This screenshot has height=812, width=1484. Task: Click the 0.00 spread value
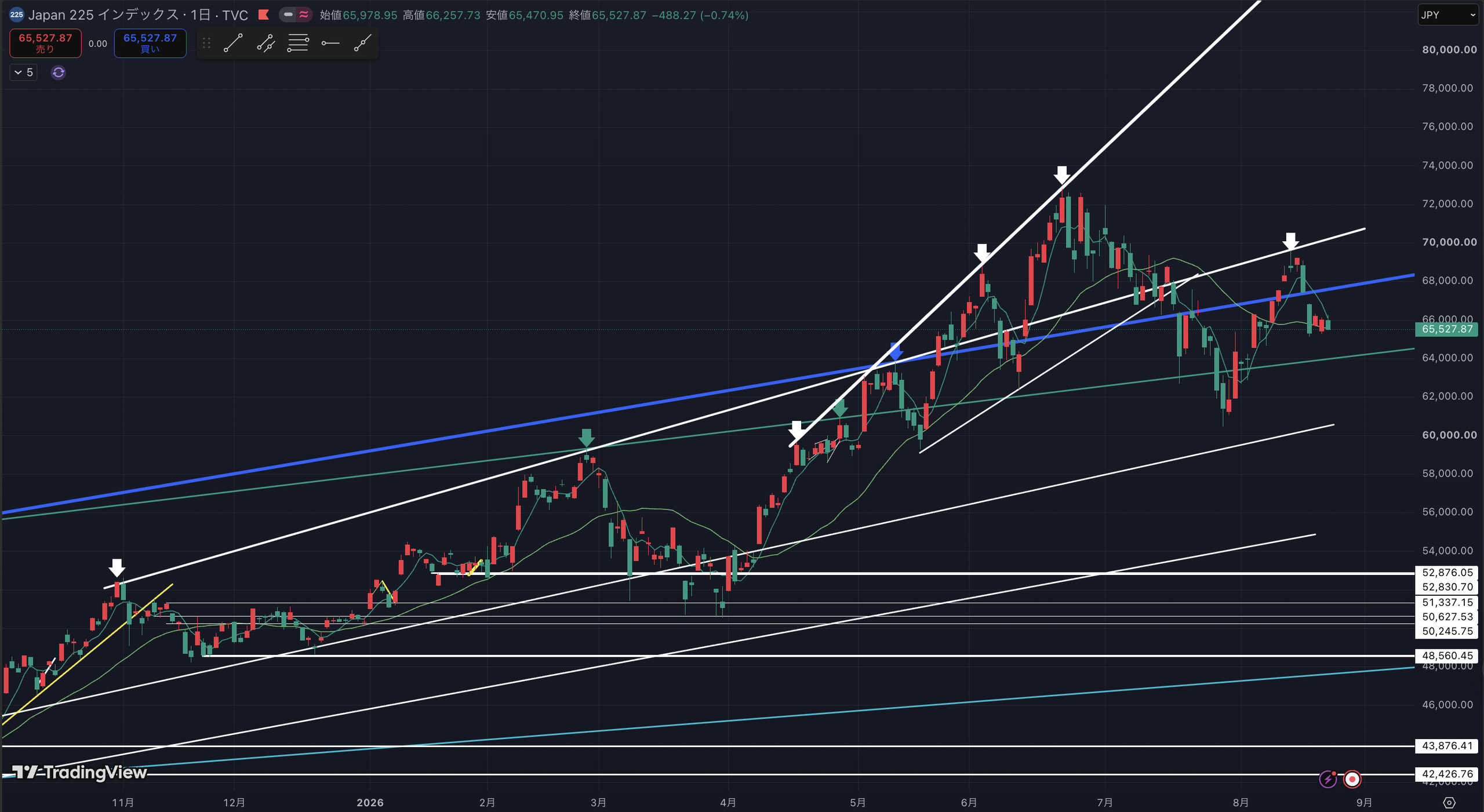97,43
